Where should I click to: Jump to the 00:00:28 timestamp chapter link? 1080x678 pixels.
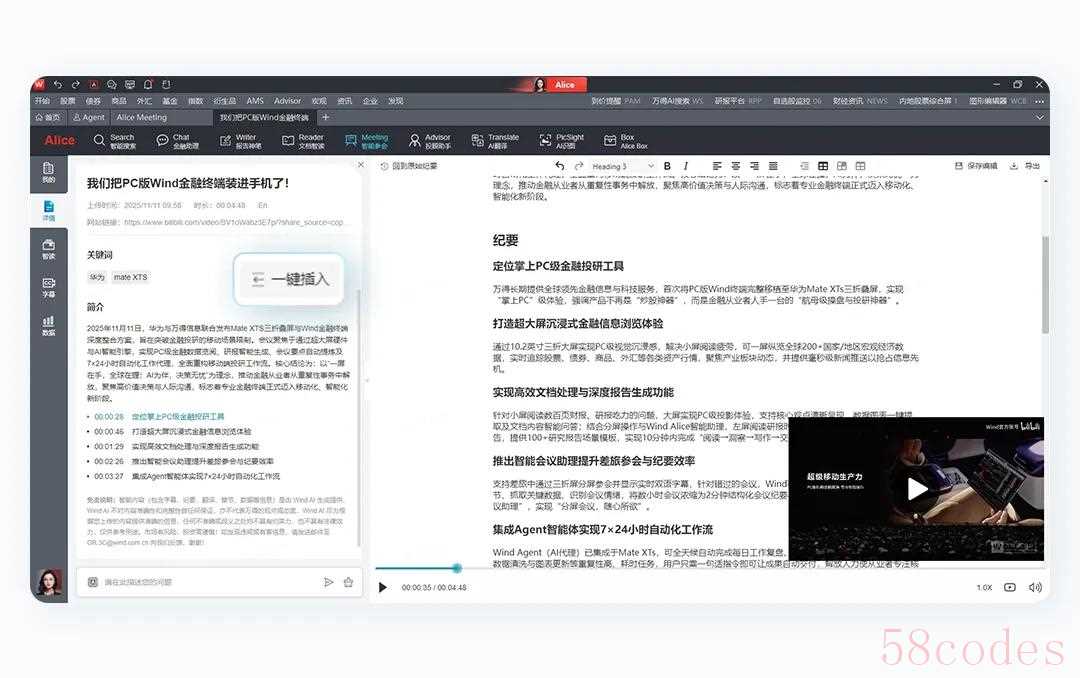point(109,416)
